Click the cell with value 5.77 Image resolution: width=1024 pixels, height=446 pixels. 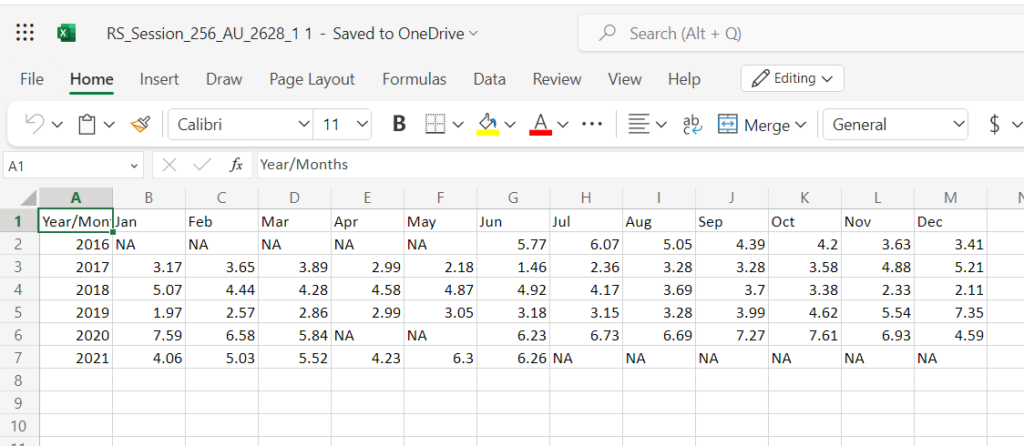513,245
